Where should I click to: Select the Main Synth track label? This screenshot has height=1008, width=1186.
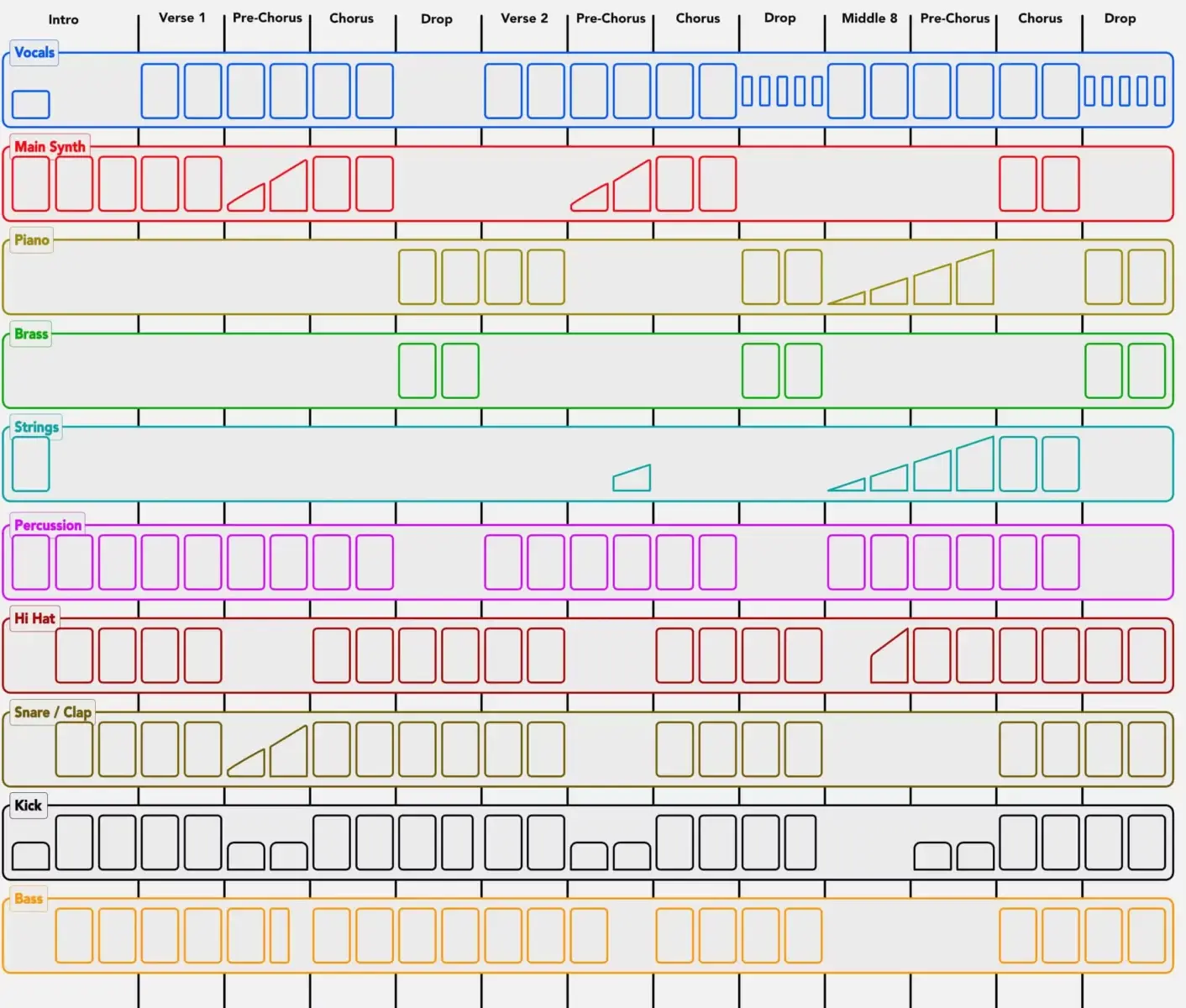[50, 146]
